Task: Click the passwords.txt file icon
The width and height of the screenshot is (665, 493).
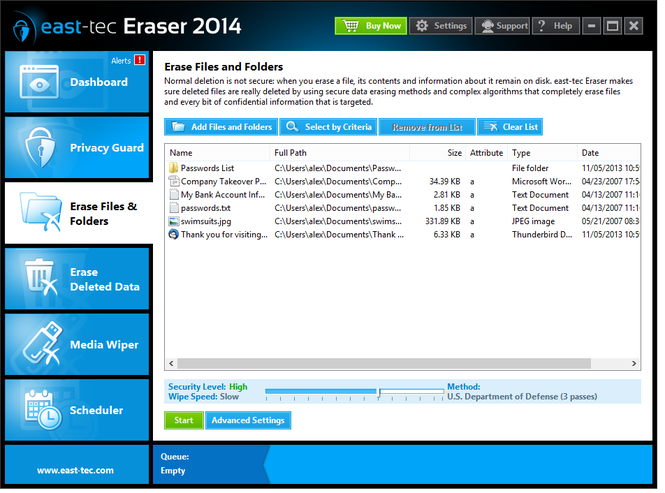Action: 174,208
